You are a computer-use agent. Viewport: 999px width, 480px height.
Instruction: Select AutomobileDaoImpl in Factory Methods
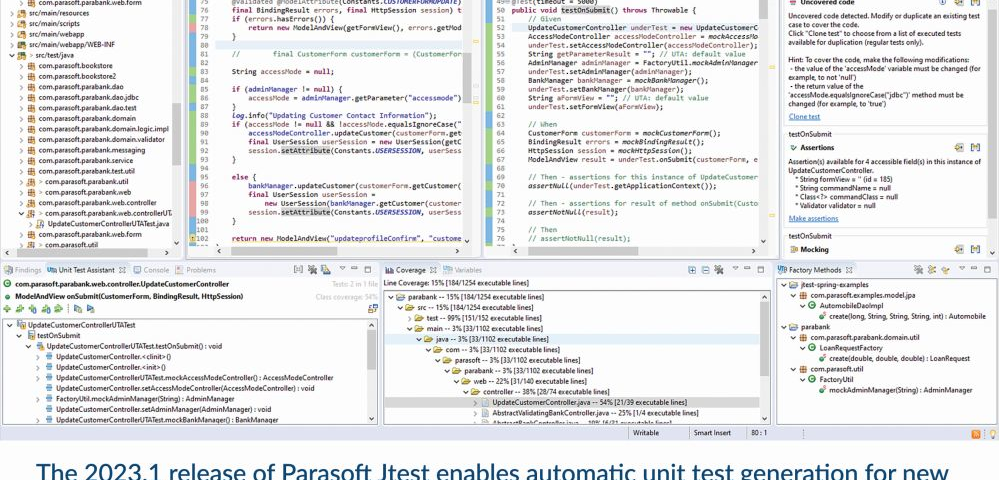[x=851, y=306]
